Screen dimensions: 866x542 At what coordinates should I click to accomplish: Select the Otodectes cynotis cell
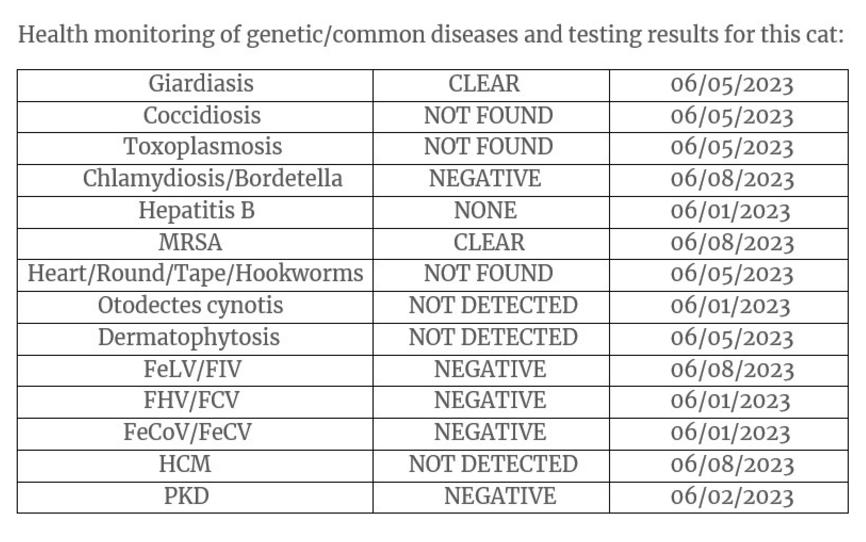[195, 306]
